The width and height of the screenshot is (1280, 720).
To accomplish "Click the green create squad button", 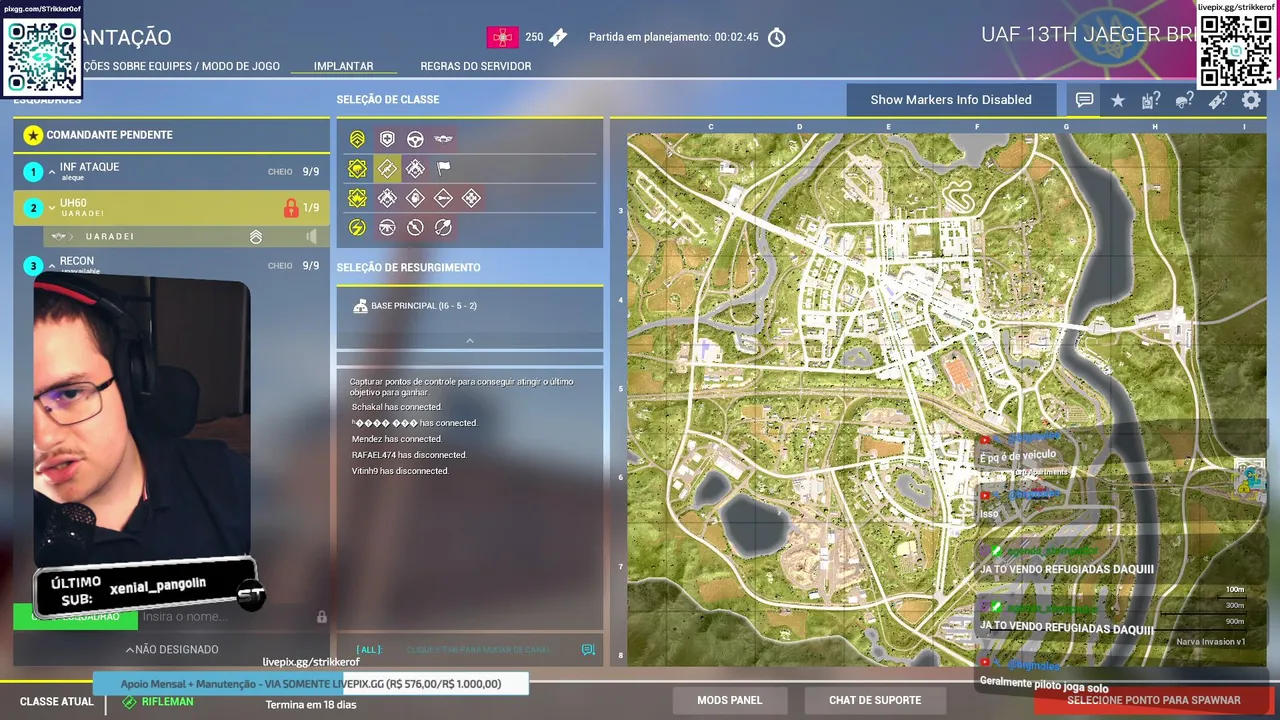I will coord(73,617).
